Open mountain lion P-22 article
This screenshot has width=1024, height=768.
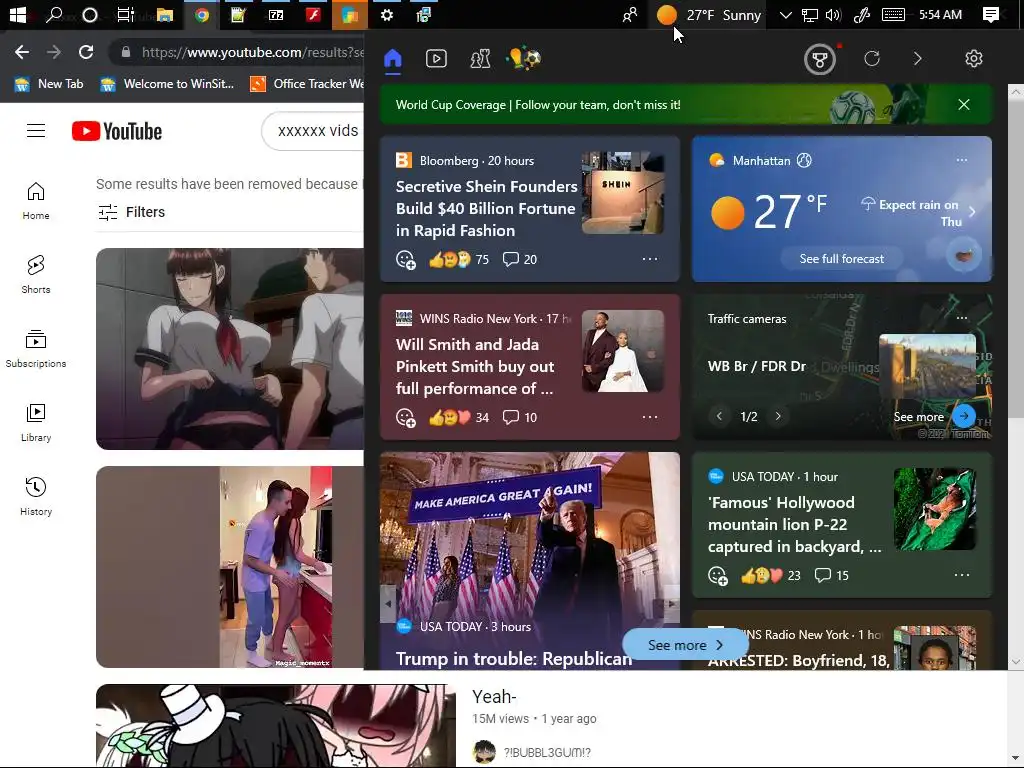click(x=794, y=524)
